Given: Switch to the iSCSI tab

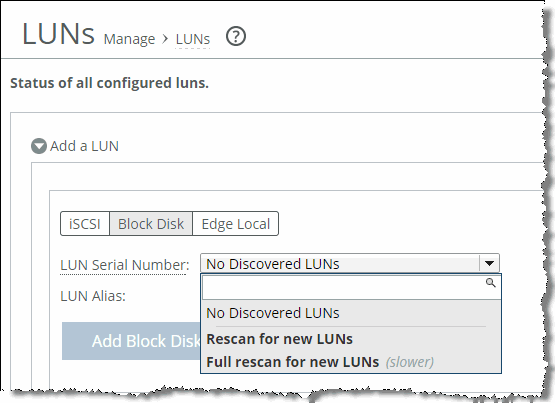Looking at the screenshot, I should 85,224.
